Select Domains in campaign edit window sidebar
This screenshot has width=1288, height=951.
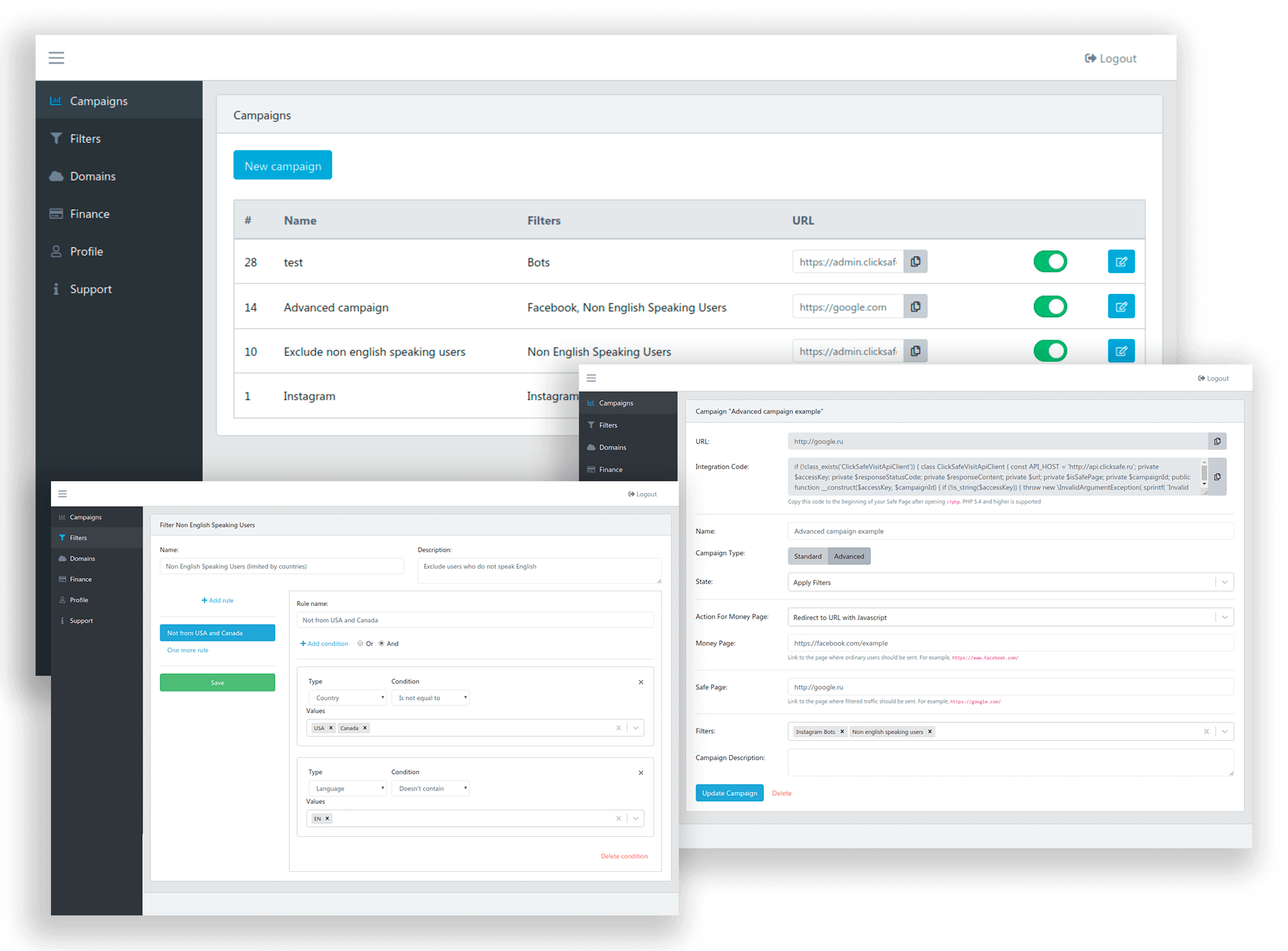pyautogui.click(x=628, y=447)
